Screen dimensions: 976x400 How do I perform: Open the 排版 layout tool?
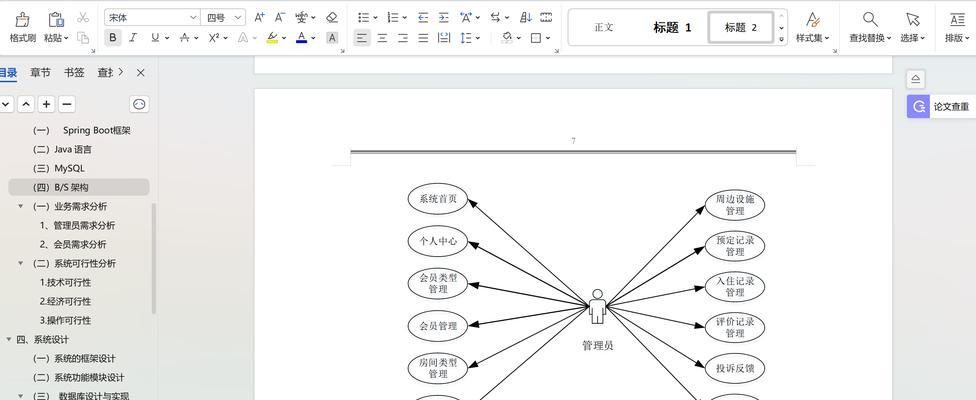[x=957, y=27]
